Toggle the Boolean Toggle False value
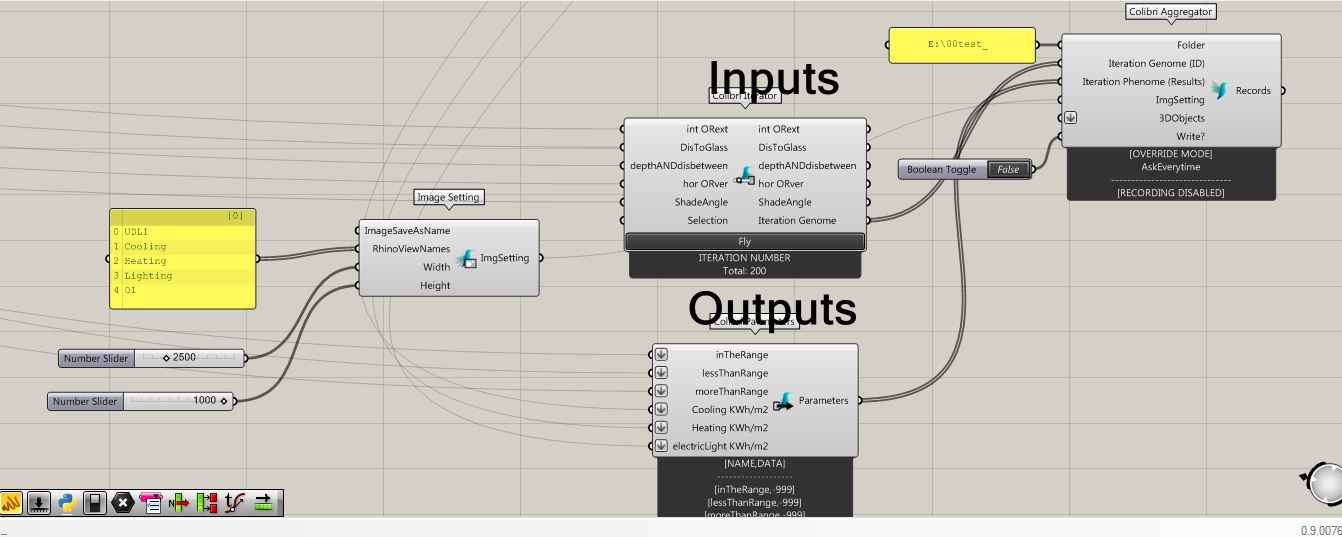 [1008, 170]
